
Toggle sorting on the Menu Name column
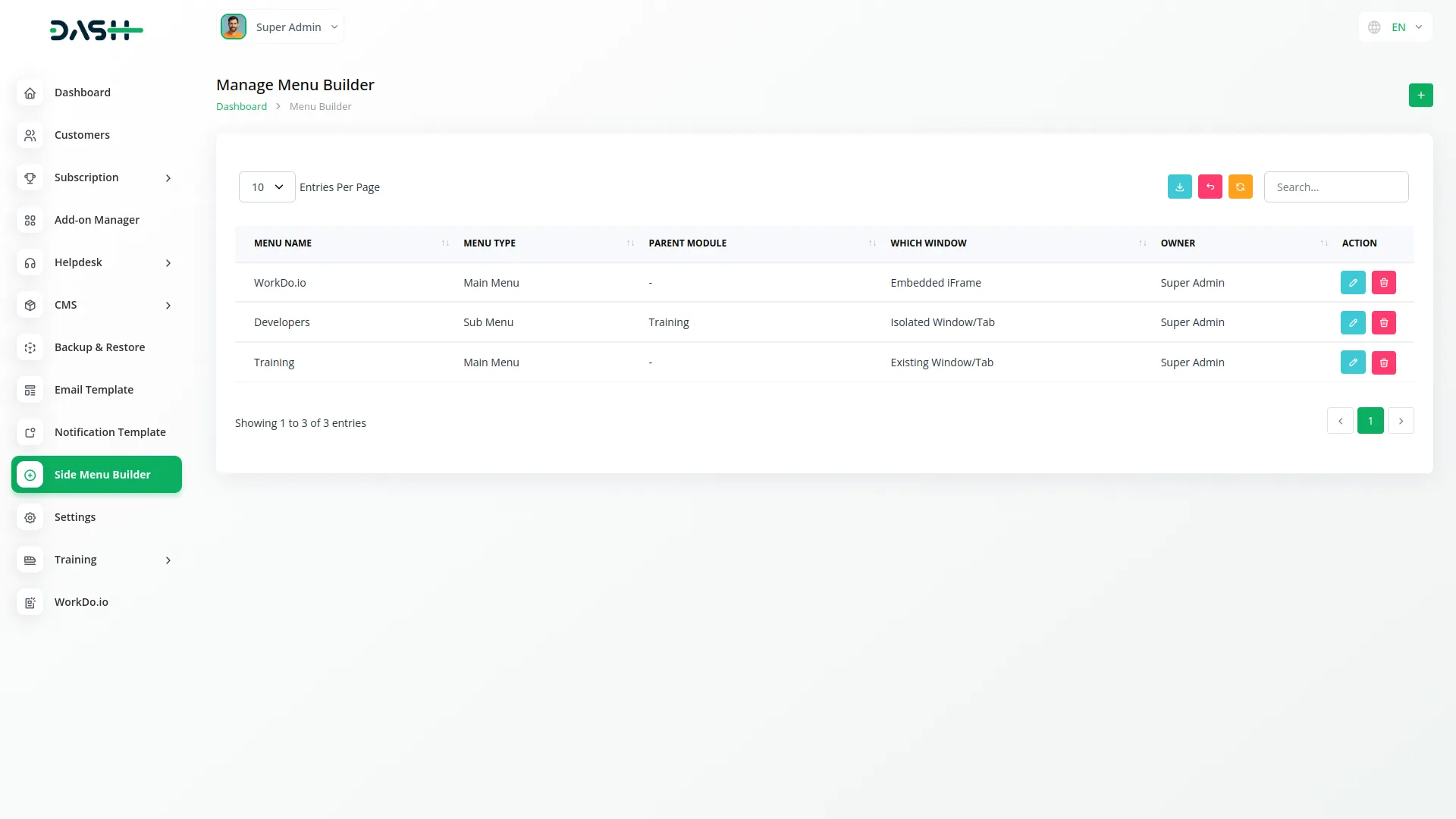point(445,243)
